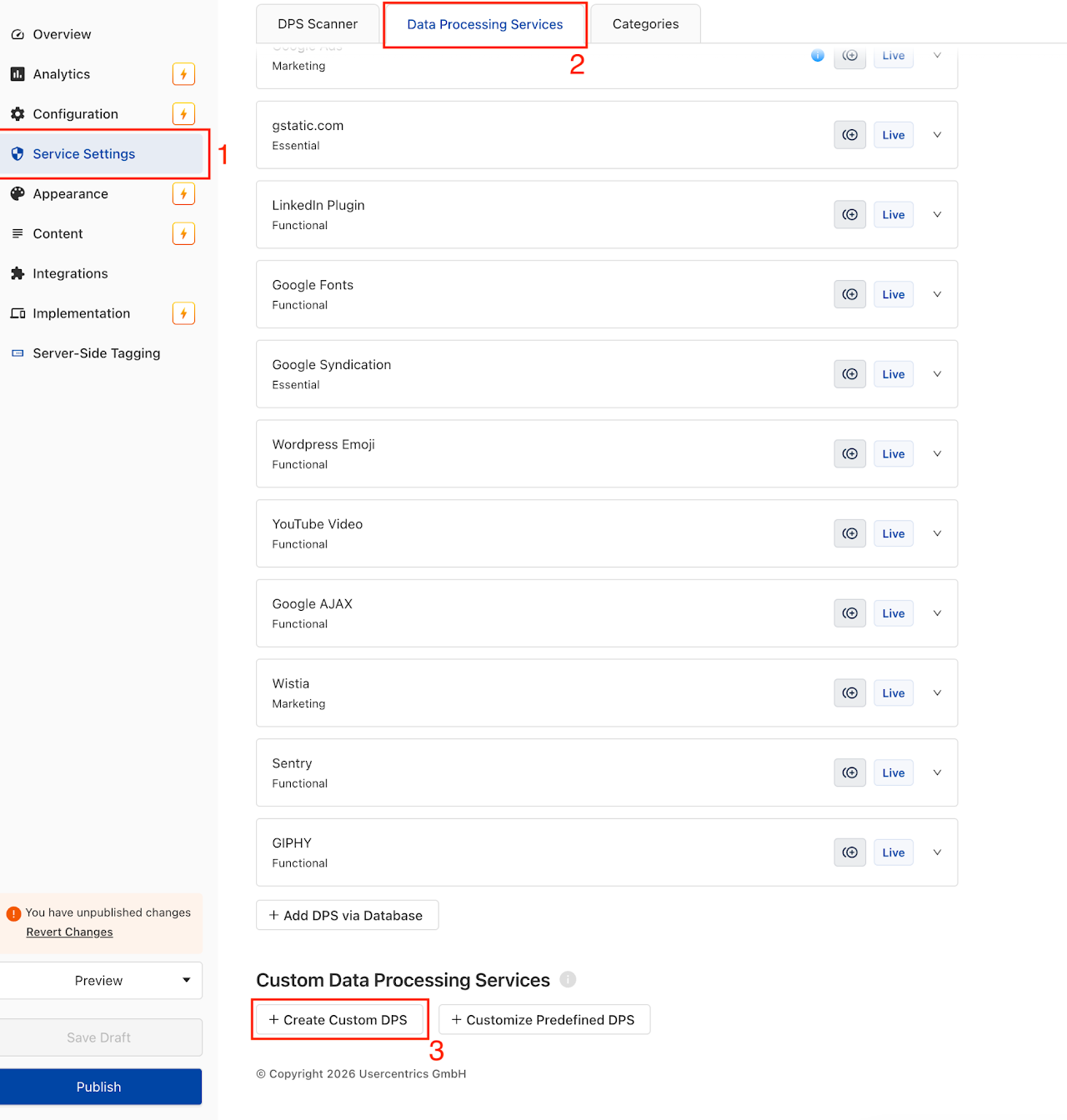Viewport: 1067px width, 1120px height.
Task: Expand the Google AJAX service row
Action: (937, 613)
